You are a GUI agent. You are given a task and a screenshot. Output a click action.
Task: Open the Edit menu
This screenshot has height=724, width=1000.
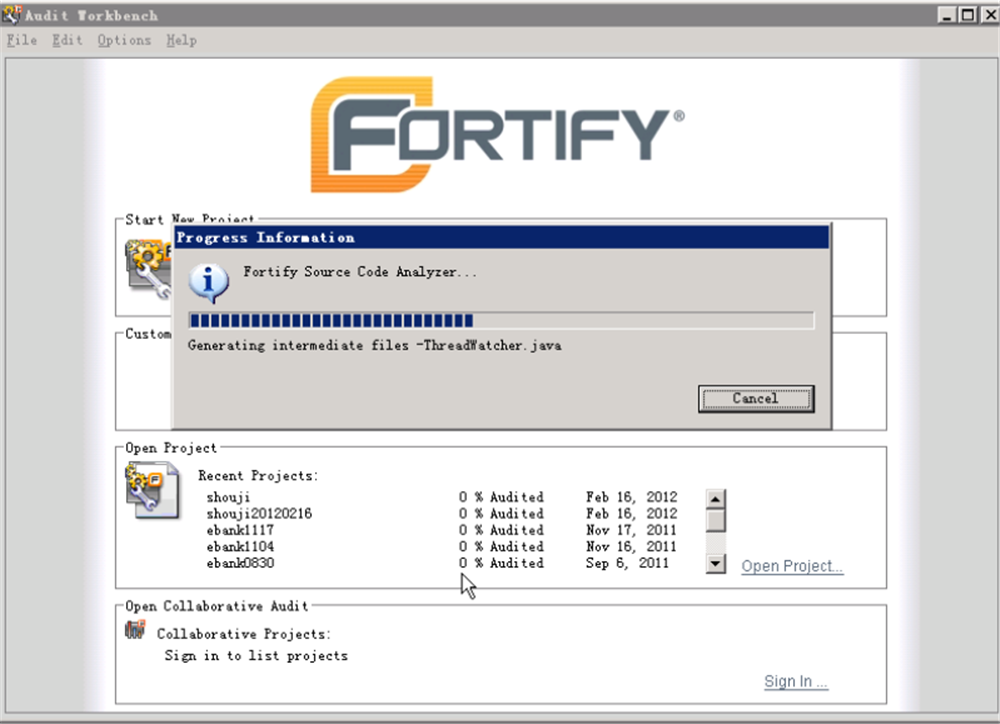click(67, 40)
